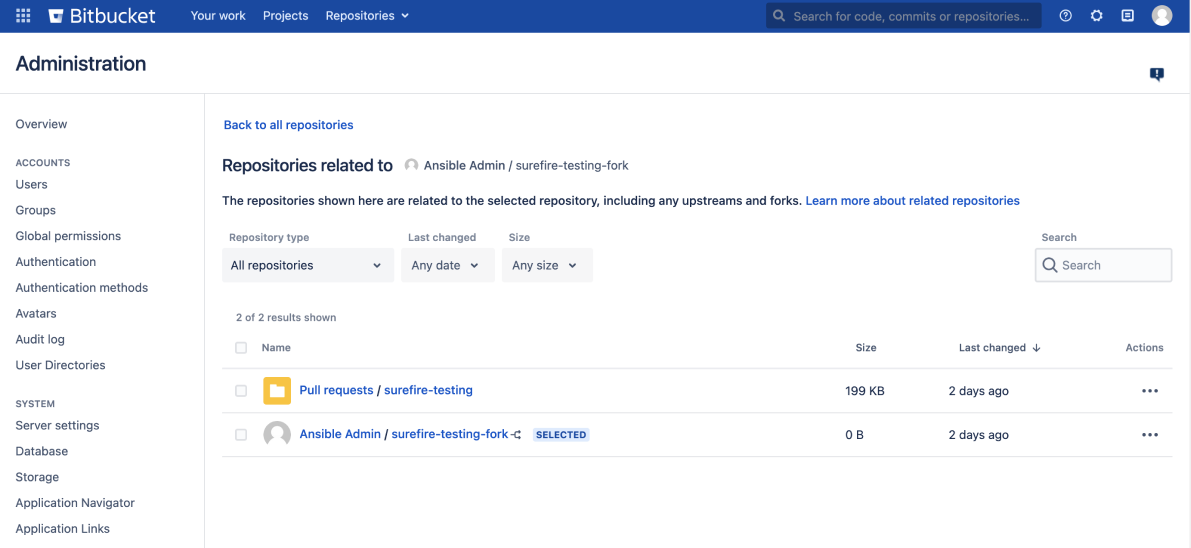Open Users in the admin sidebar
Viewport: 1191px width, 548px height.
coord(31,184)
